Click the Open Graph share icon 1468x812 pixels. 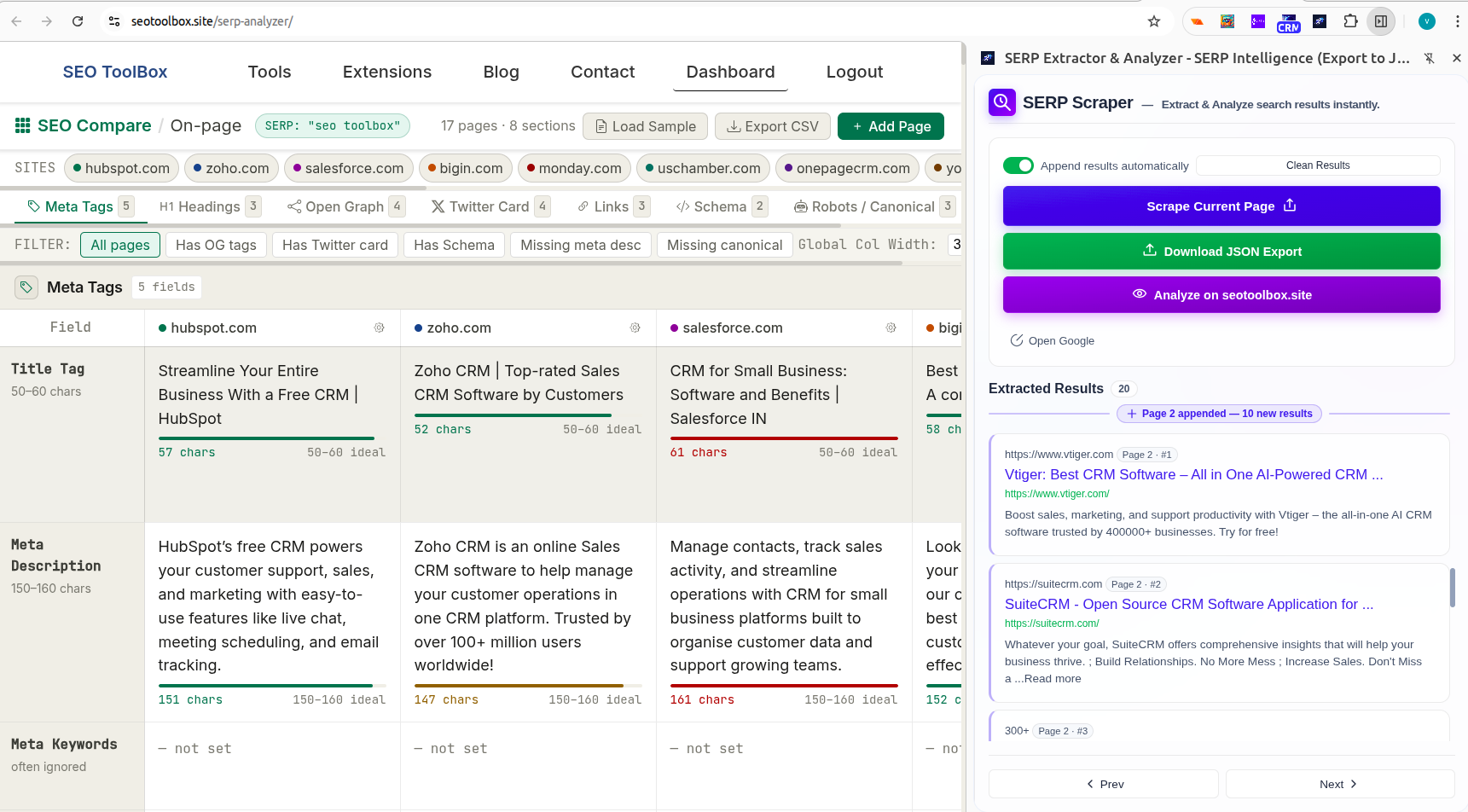click(x=293, y=206)
